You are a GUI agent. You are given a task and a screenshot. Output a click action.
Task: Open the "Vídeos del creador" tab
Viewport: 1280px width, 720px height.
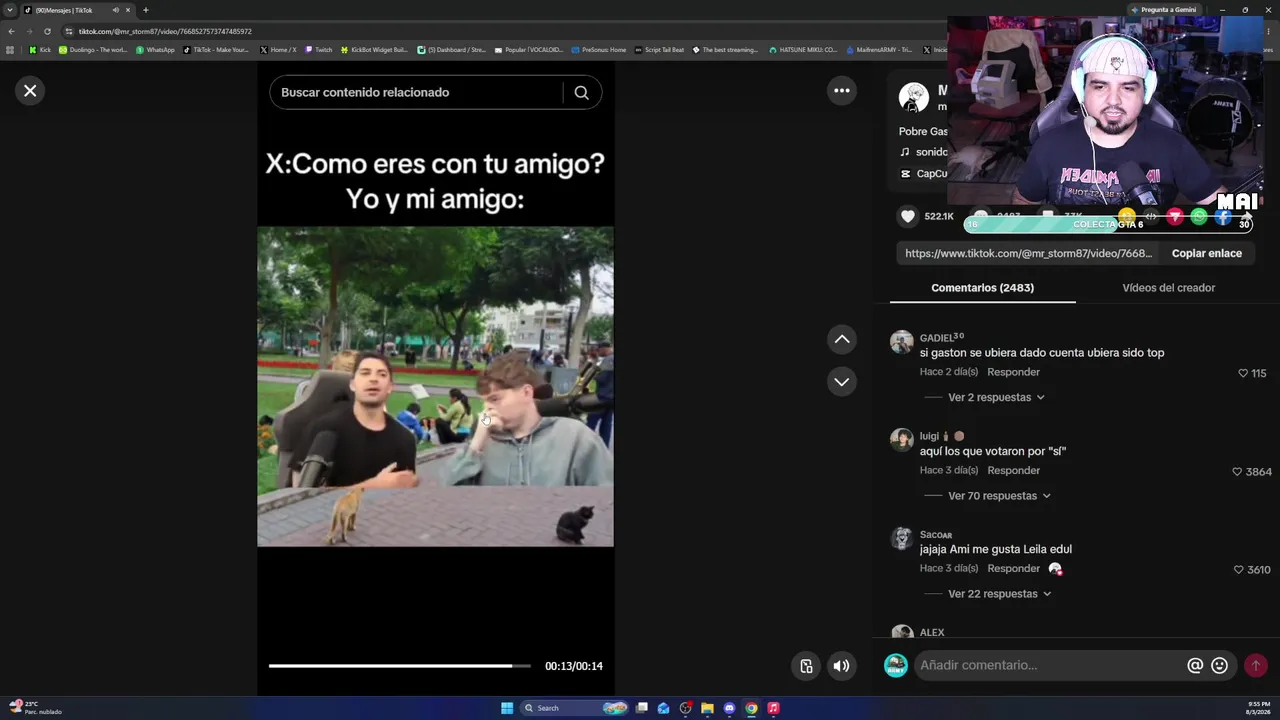tap(1168, 288)
